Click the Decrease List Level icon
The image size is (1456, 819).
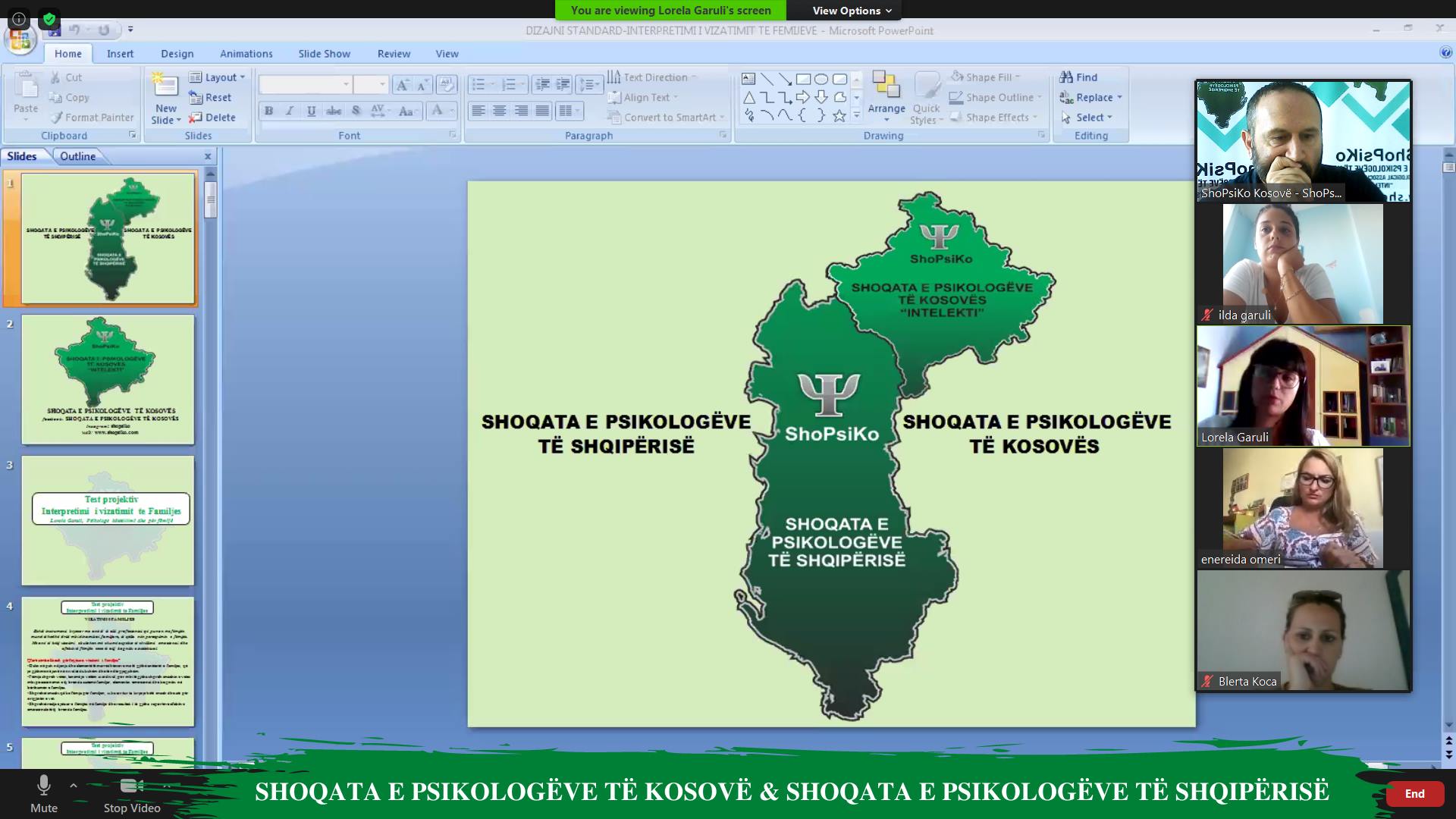pyautogui.click(x=542, y=84)
